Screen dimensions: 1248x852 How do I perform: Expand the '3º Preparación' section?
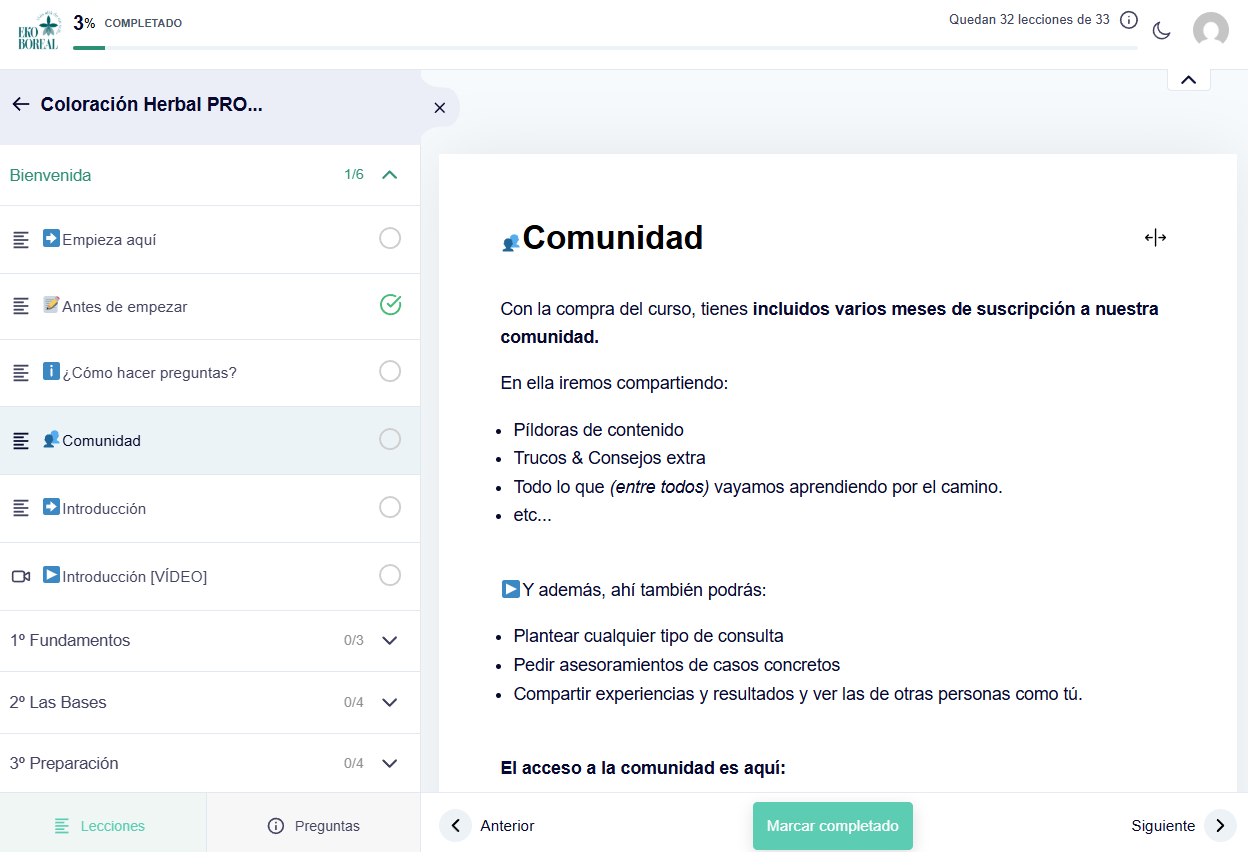pos(389,762)
